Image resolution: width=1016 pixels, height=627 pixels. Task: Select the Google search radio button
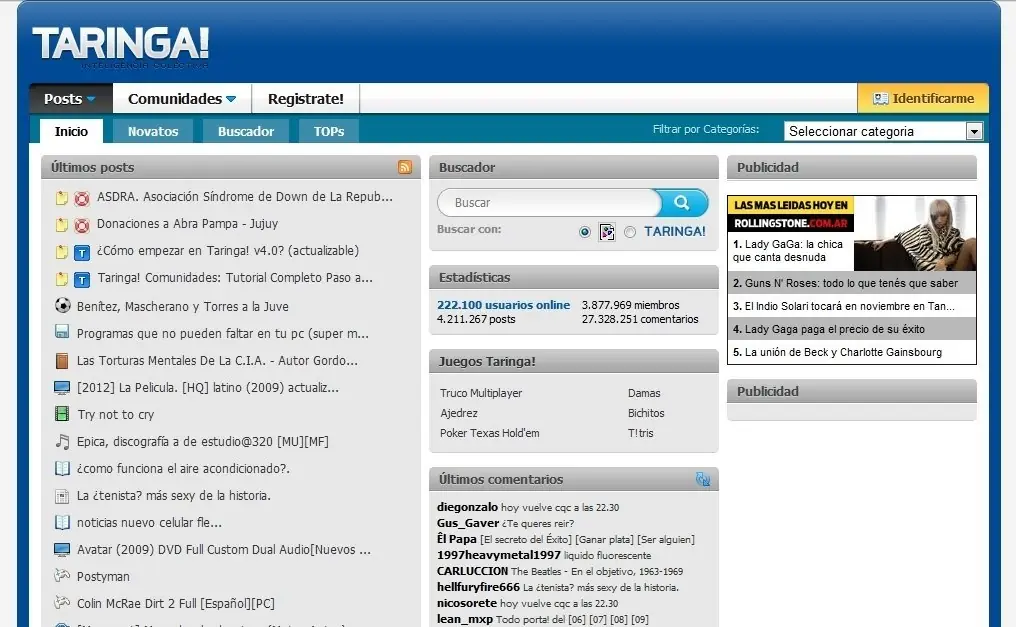click(584, 231)
